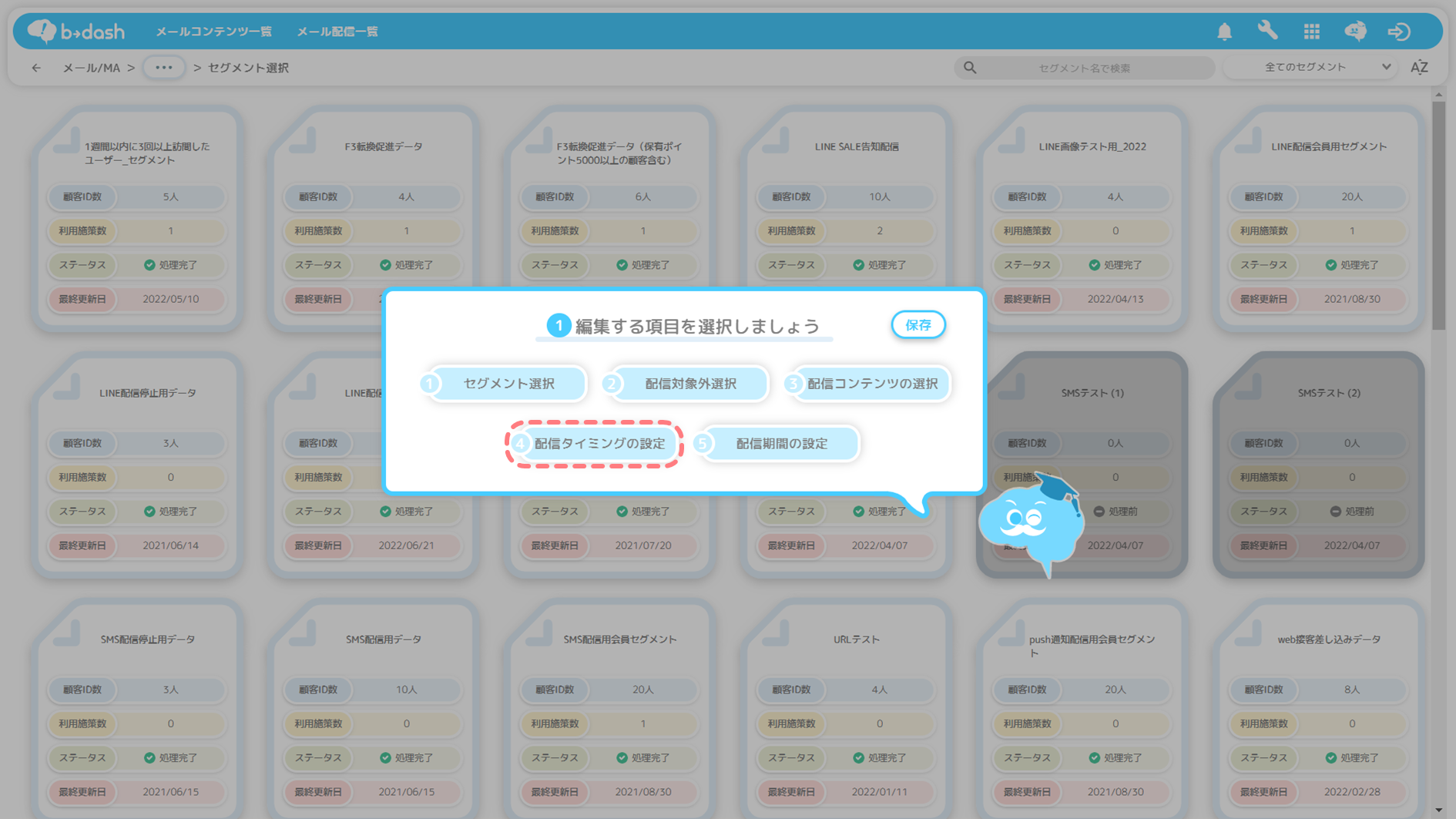Select LINE画像テスト用_2022 segment card
The width and height of the screenshot is (1456, 819).
[x=1082, y=219]
